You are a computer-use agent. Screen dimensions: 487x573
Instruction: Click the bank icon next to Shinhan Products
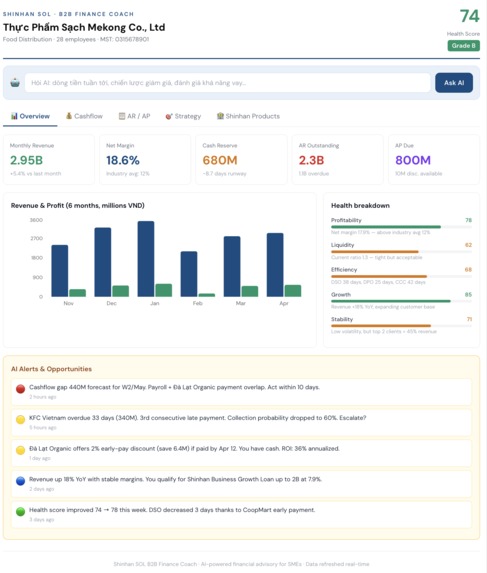220,116
